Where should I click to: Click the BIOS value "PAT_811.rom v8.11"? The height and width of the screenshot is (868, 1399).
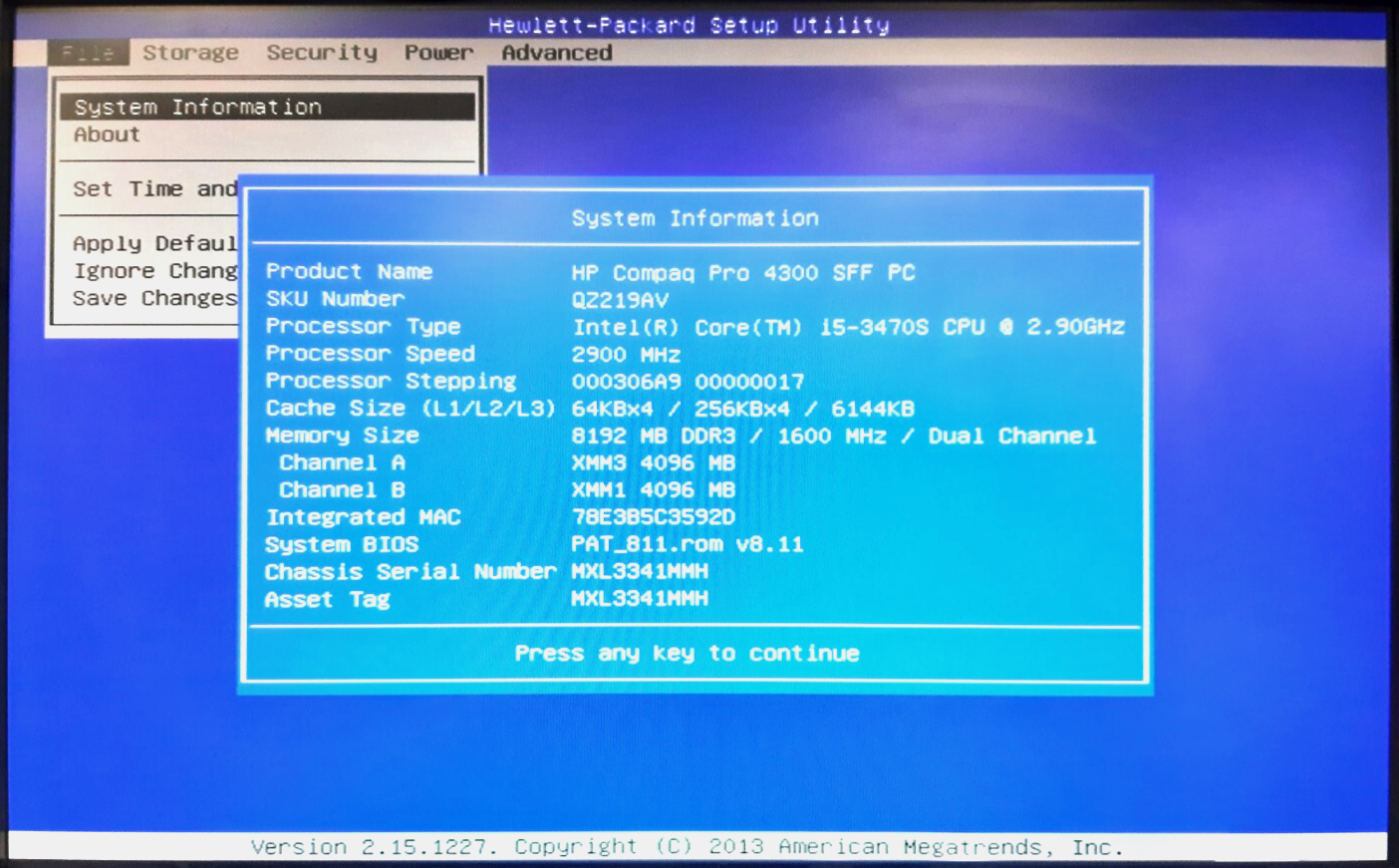click(688, 544)
